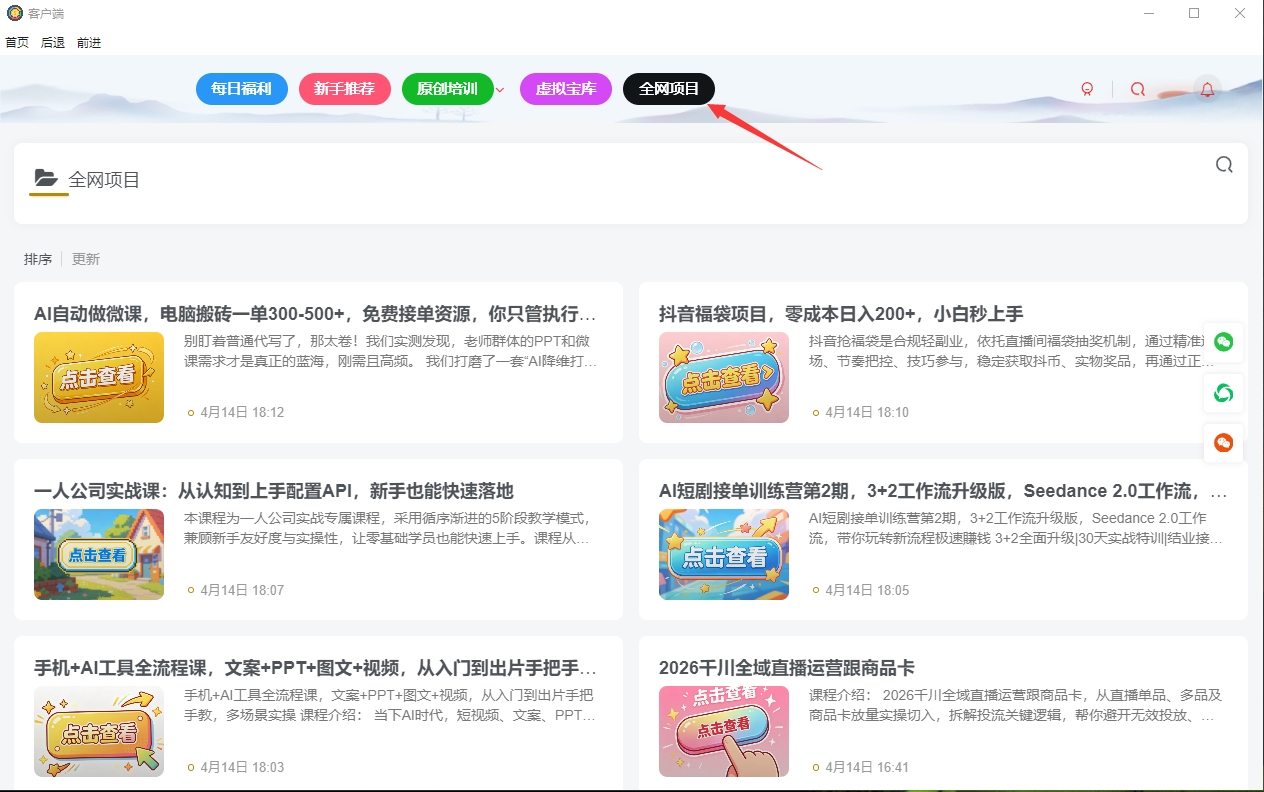The image size is (1264, 792).
Task: Click the 后退 navigation control
Action: [x=52, y=42]
